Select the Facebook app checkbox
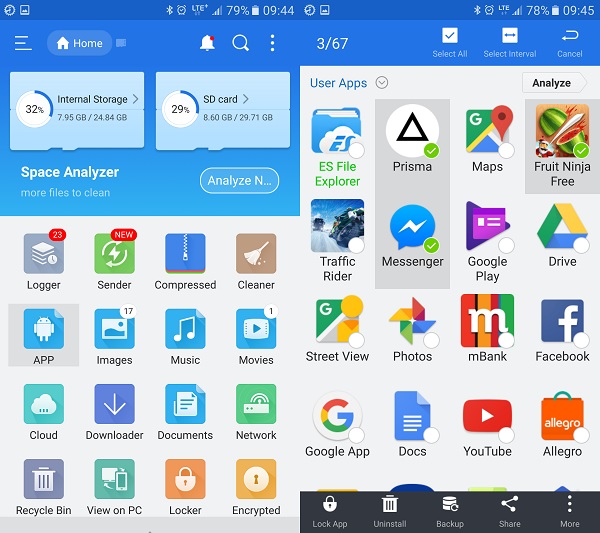This screenshot has height=533, width=600. pyautogui.click(x=581, y=340)
